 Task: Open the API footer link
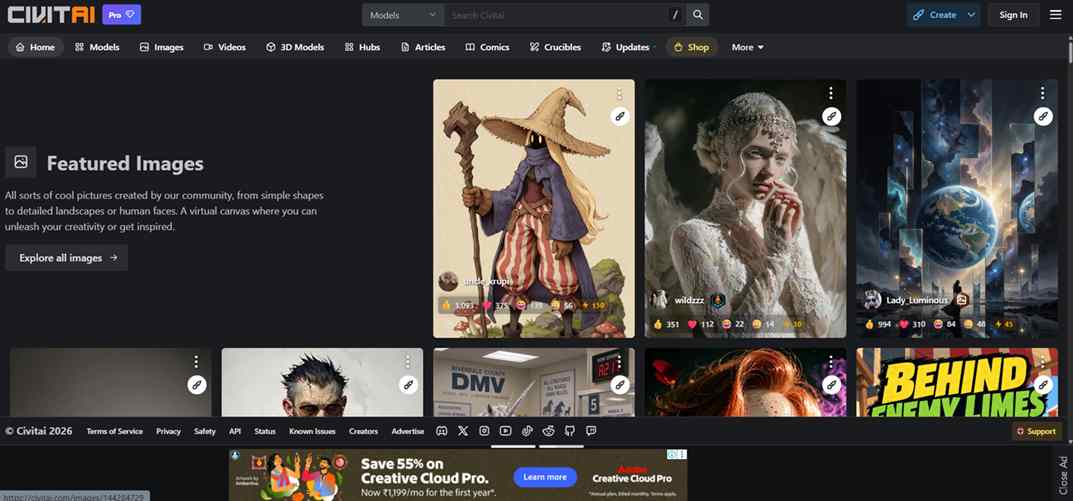click(x=235, y=431)
